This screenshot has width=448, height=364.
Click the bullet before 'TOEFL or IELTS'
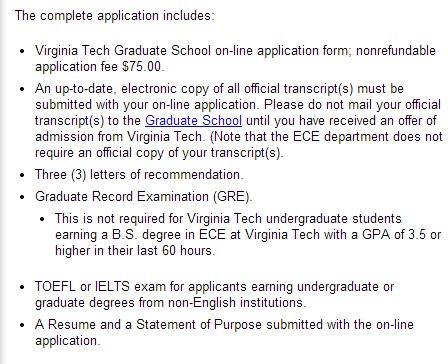pyautogui.click(x=22, y=287)
